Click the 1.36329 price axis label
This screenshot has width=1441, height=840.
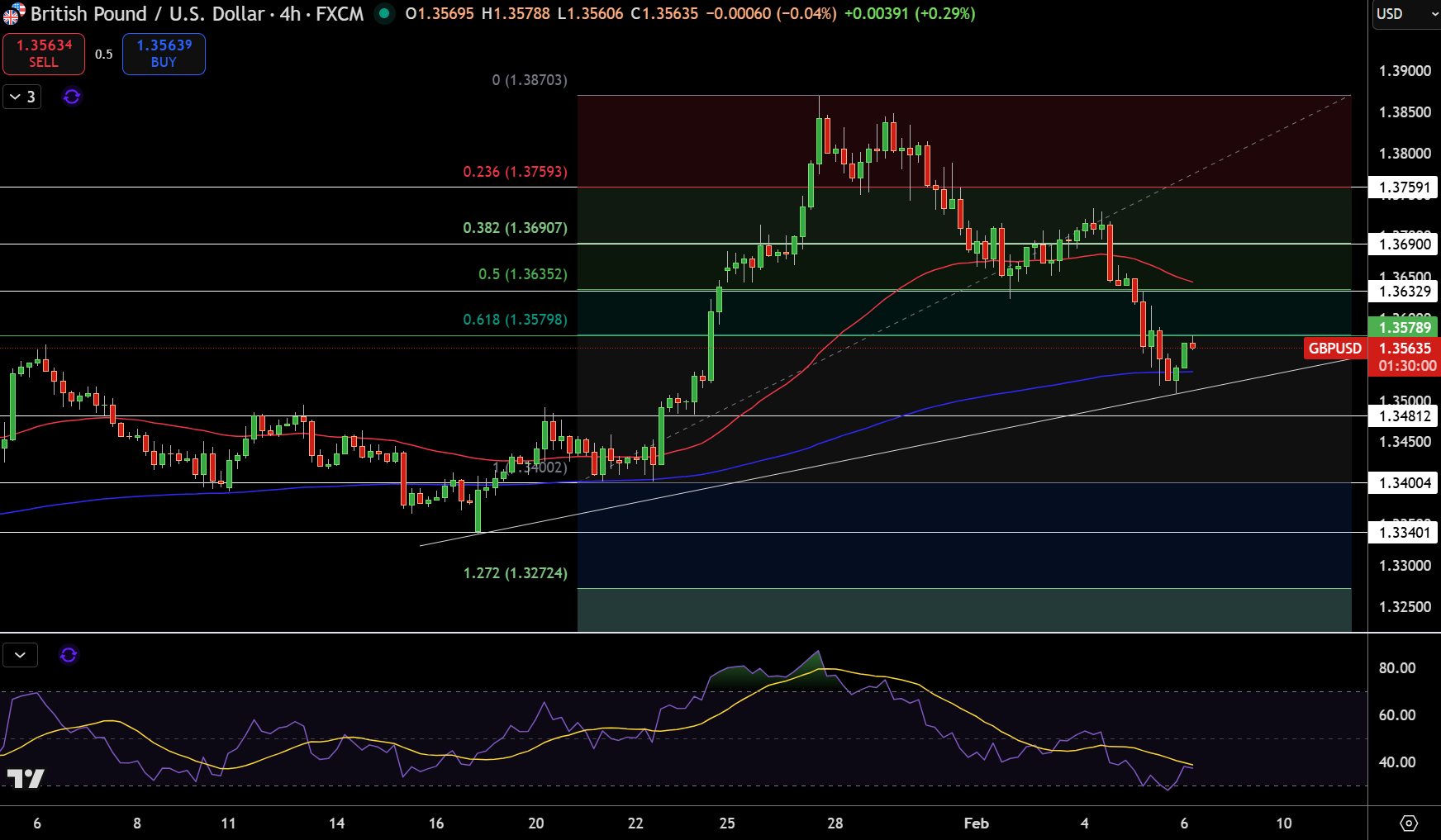[1404, 292]
